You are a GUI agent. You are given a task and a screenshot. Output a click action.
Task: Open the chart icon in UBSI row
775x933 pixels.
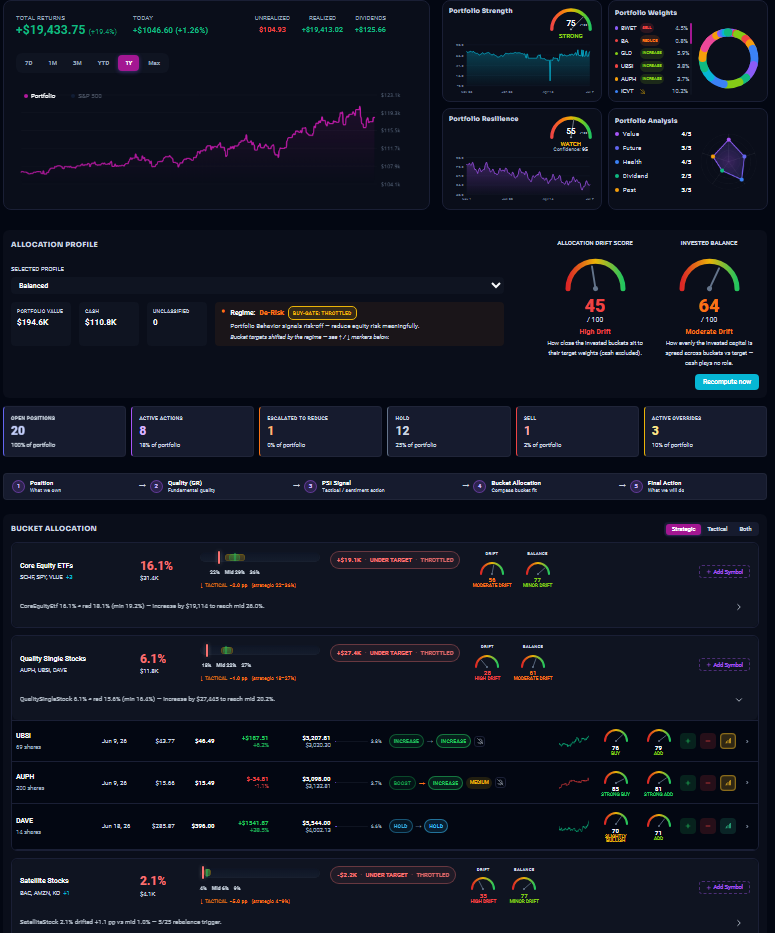[x=728, y=741]
